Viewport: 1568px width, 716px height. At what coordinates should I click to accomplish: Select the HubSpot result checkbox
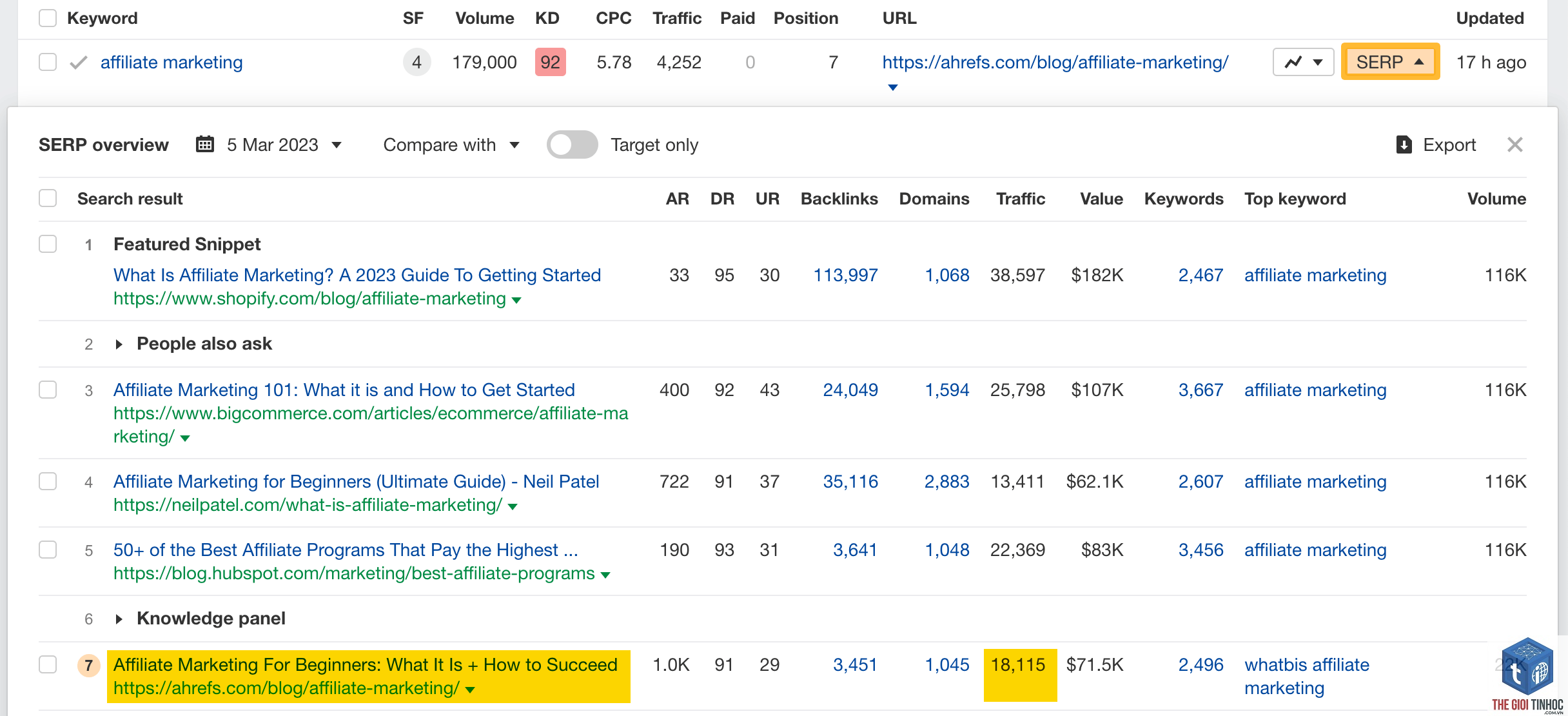coord(48,550)
